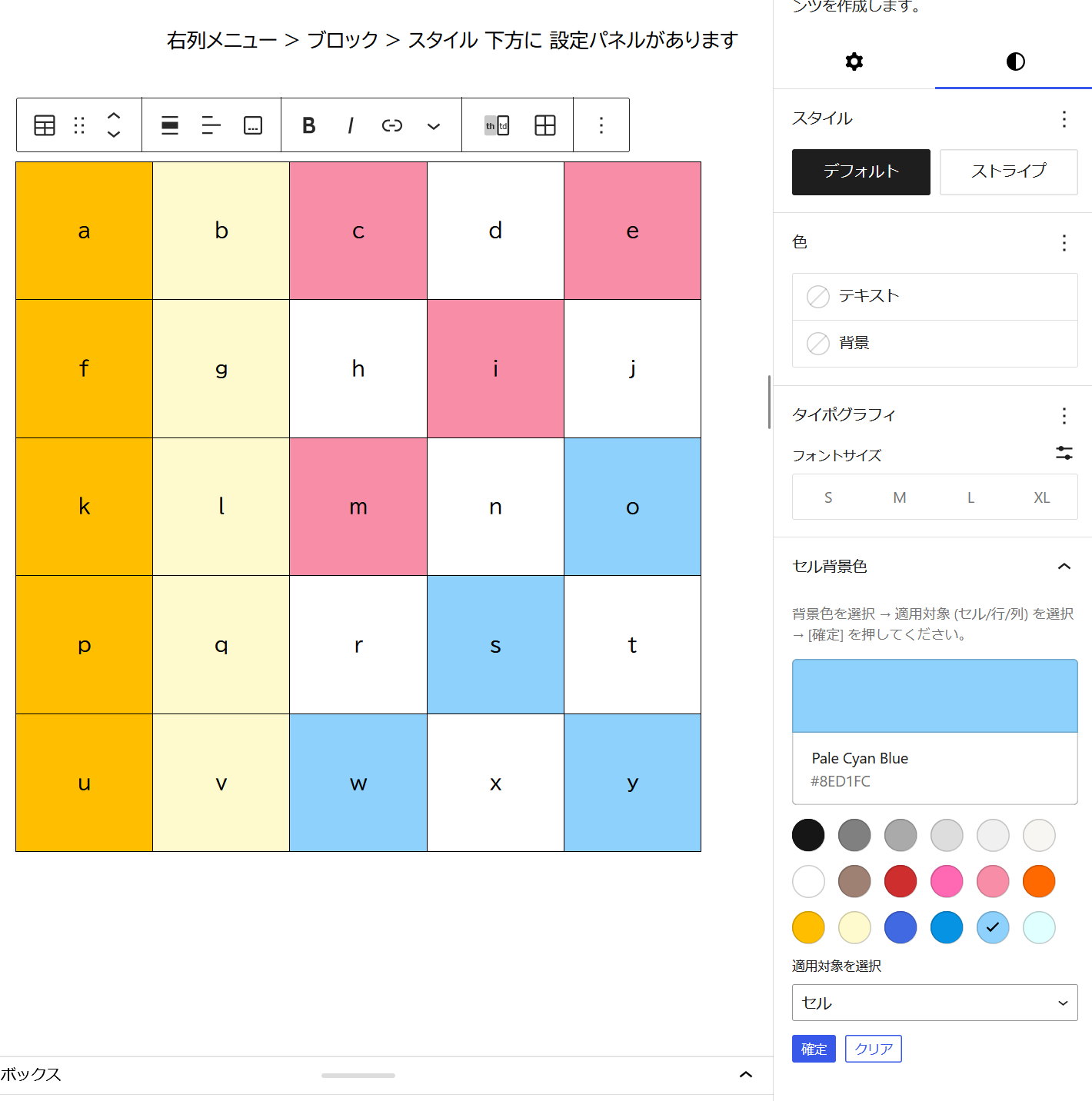Pick the dark gray color swatch
Screen dimensions: 1092x1101
tap(854, 835)
